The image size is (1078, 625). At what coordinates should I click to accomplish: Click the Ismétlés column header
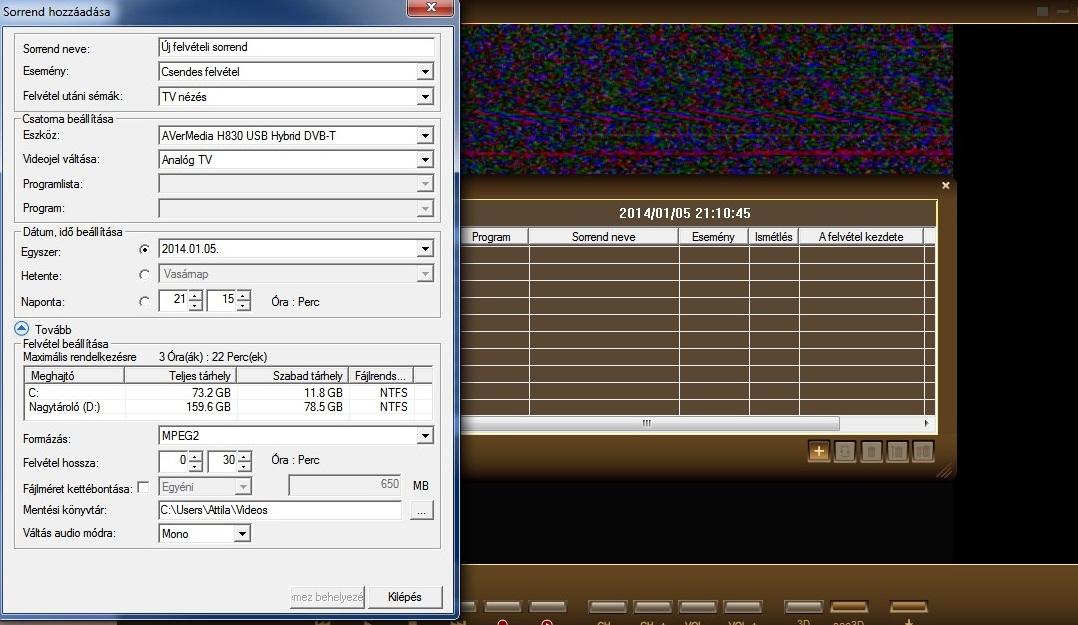pos(773,237)
